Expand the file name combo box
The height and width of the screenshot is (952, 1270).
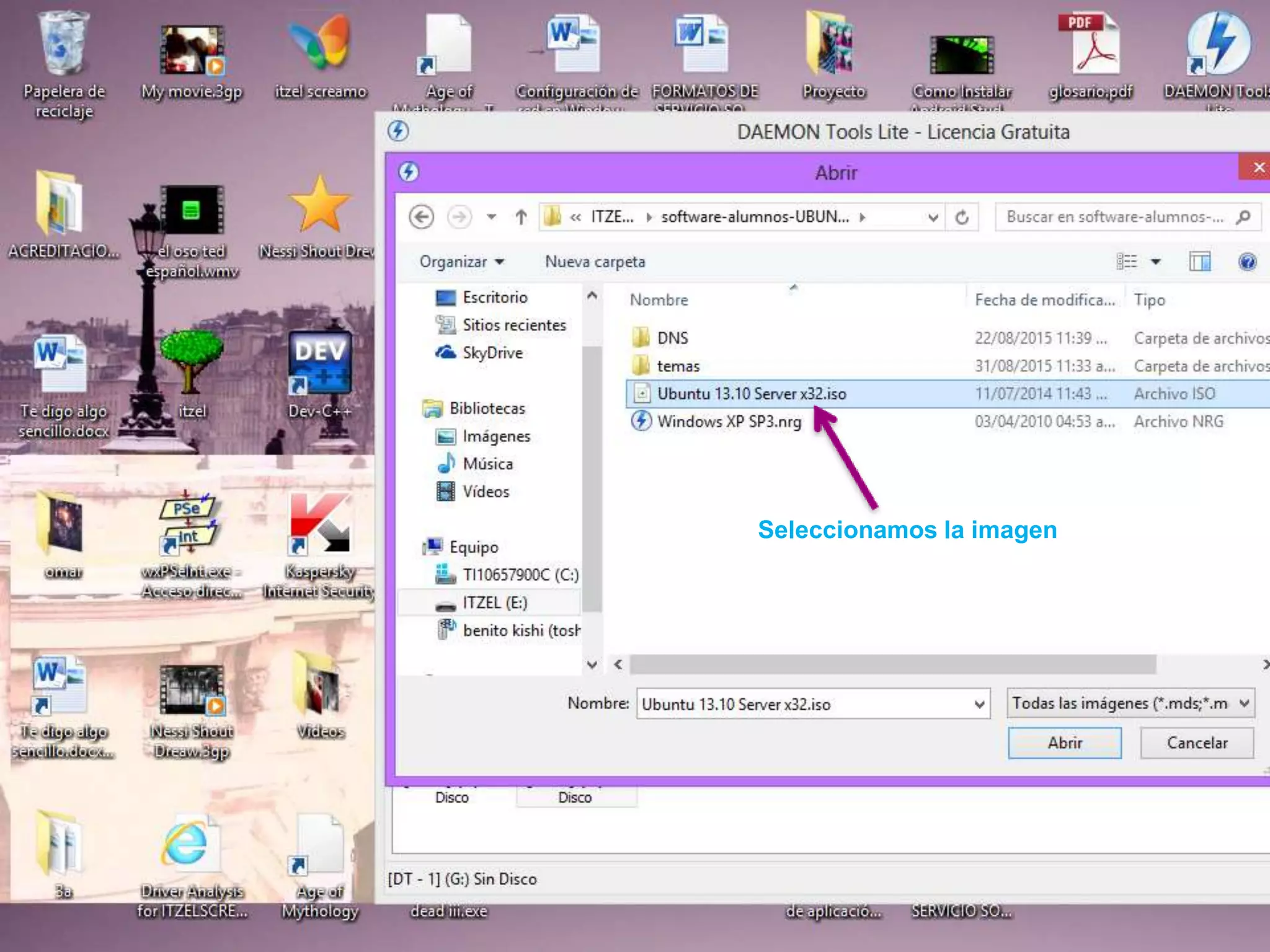click(979, 704)
